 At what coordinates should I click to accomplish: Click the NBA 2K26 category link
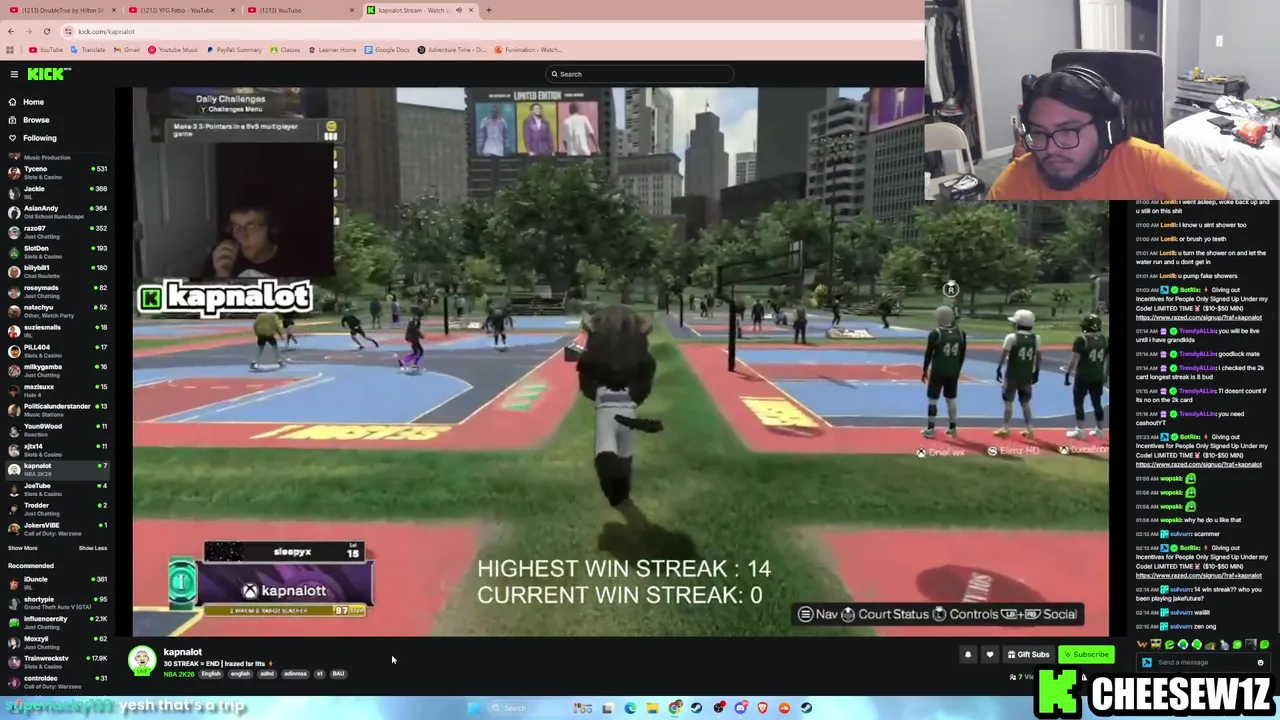click(179, 674)
